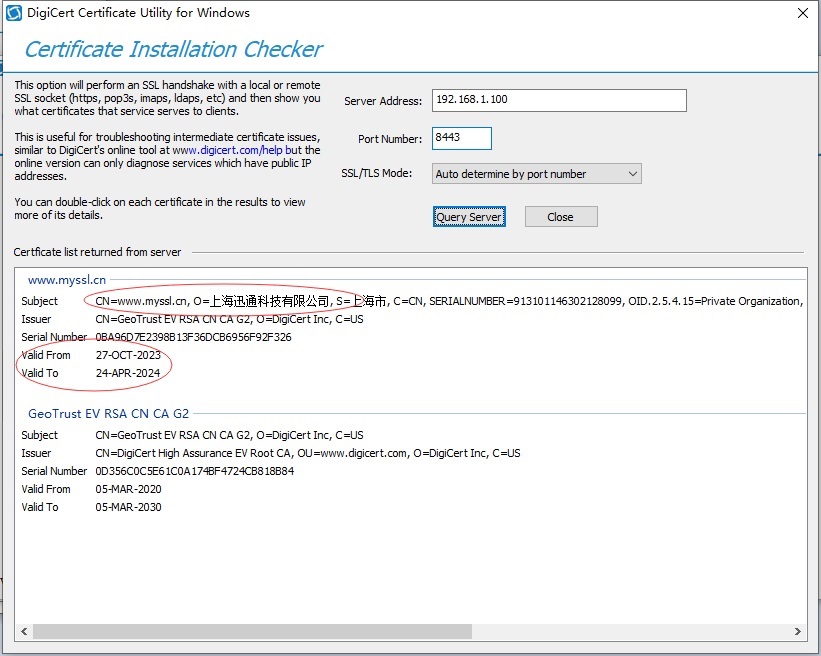Select the www.myssl.cn certificate header

[67, 280]
